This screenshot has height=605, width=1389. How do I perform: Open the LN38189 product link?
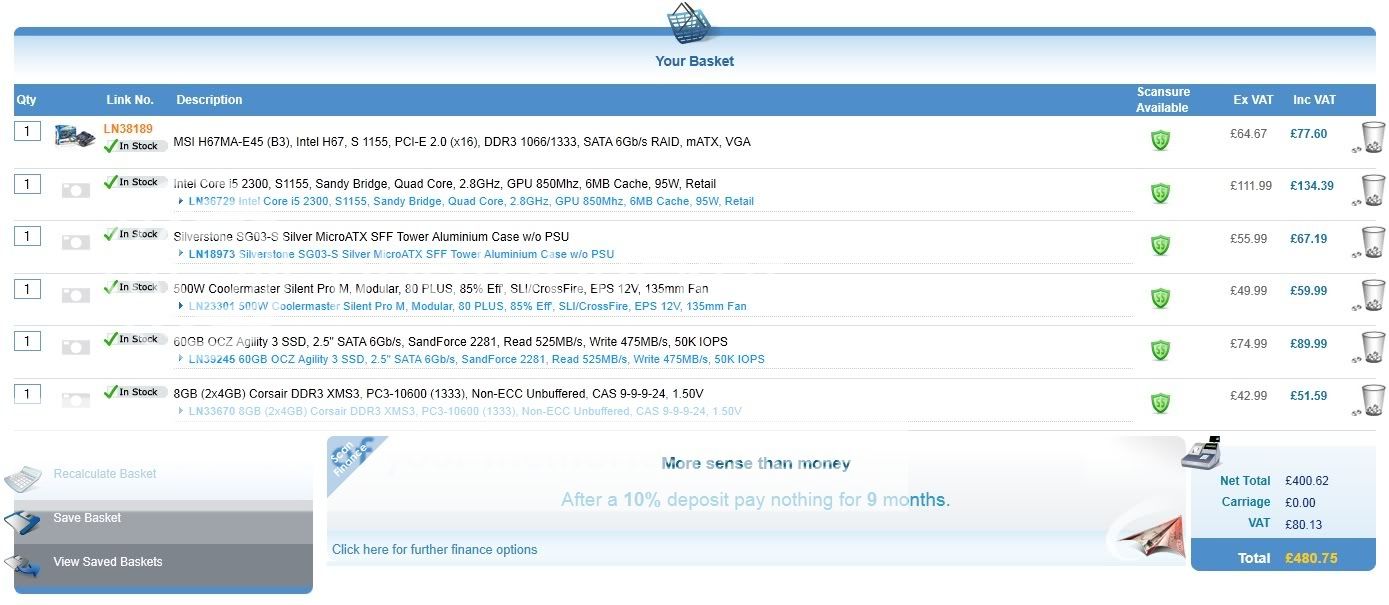[x=128, y=129]
